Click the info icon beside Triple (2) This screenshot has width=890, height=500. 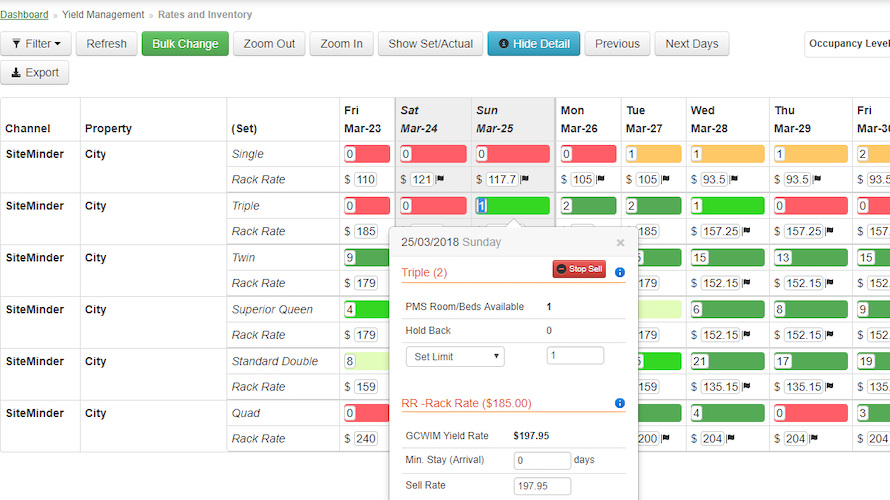(x=620, y=272)
